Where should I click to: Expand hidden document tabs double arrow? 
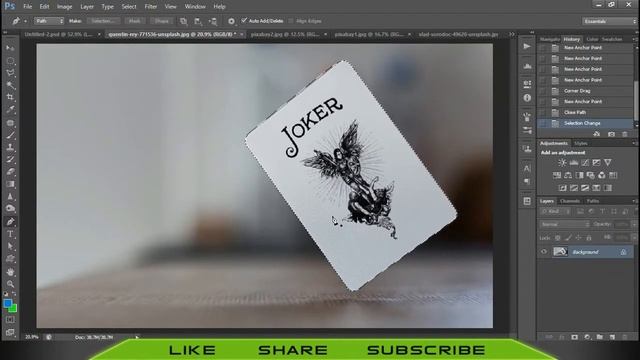click(x=511, y=35)
